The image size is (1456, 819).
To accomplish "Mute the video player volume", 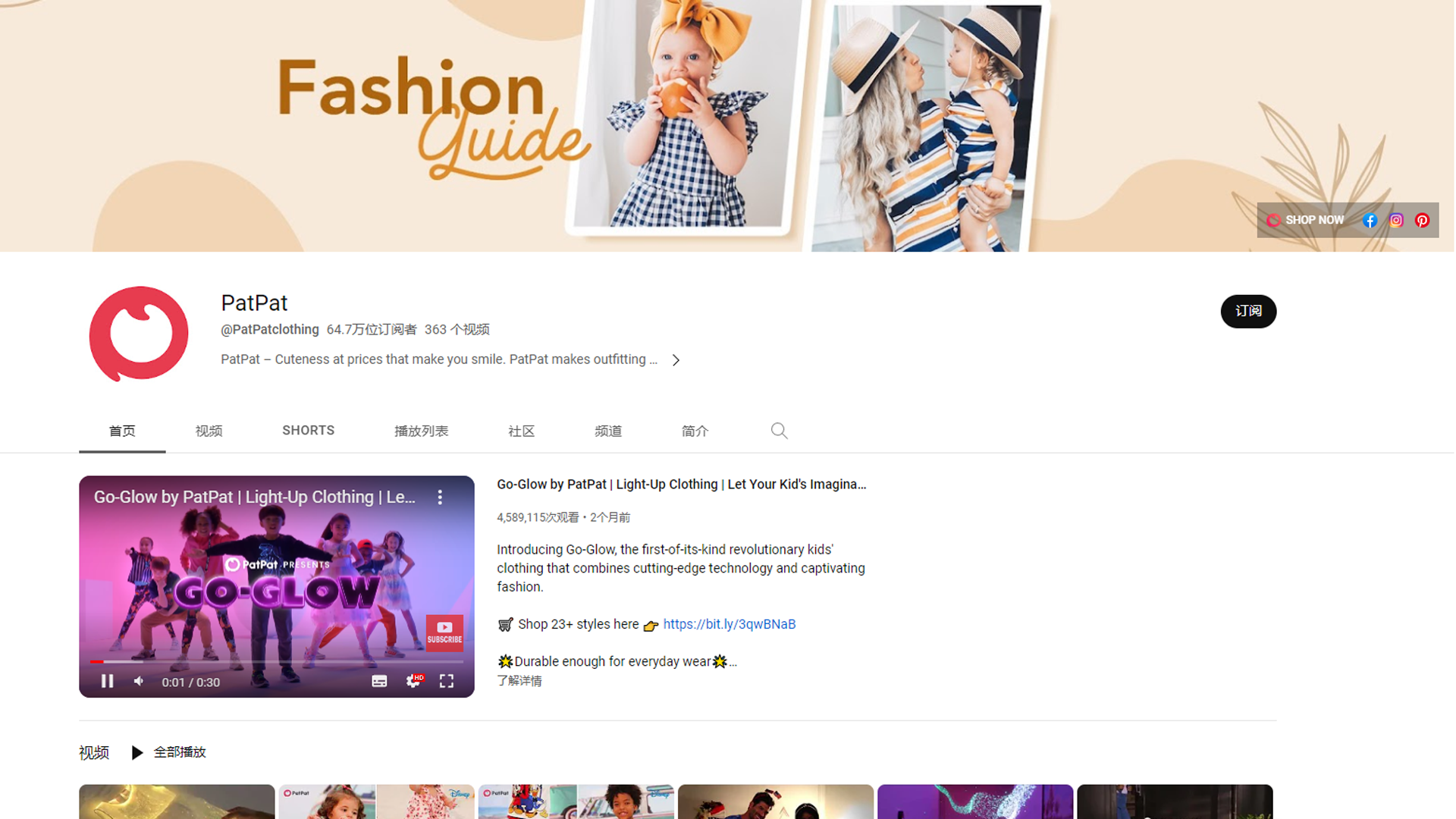I will 139,681.
